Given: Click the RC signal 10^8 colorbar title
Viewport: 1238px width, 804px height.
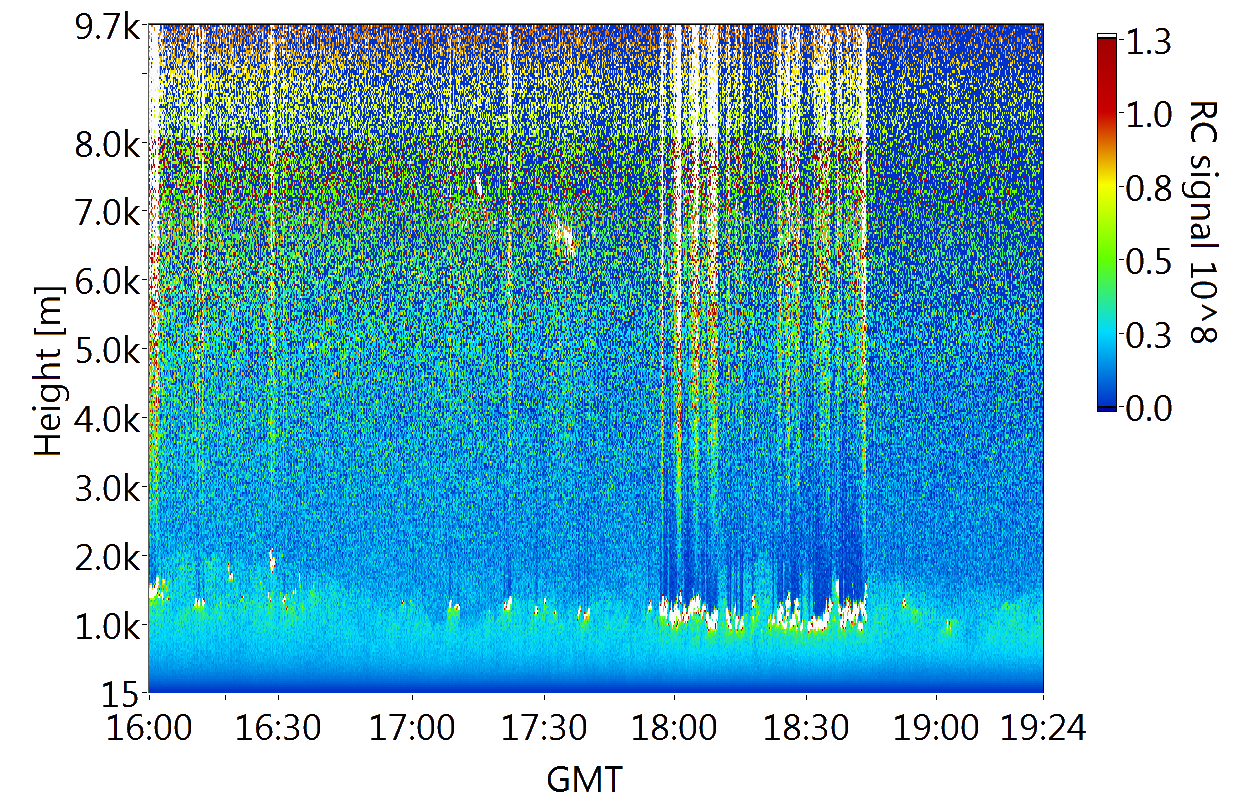Looking at the screenshot, I should point(1202,222).
